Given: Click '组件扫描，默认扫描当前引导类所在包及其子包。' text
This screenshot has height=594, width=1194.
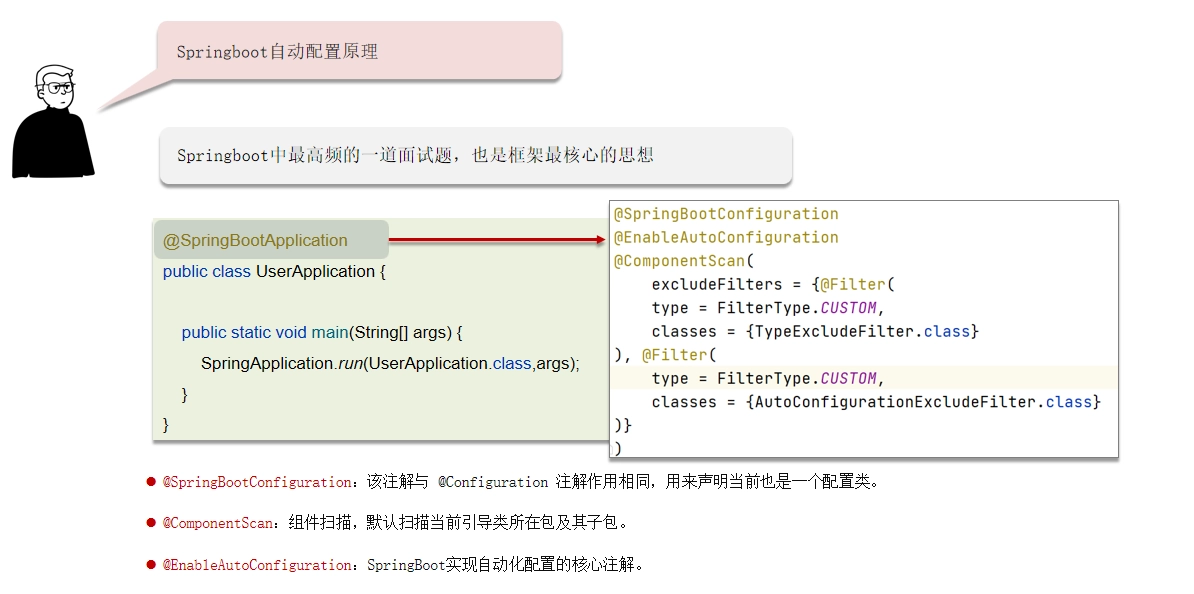Looking at the screenshot, I should [x=459, y=523].
